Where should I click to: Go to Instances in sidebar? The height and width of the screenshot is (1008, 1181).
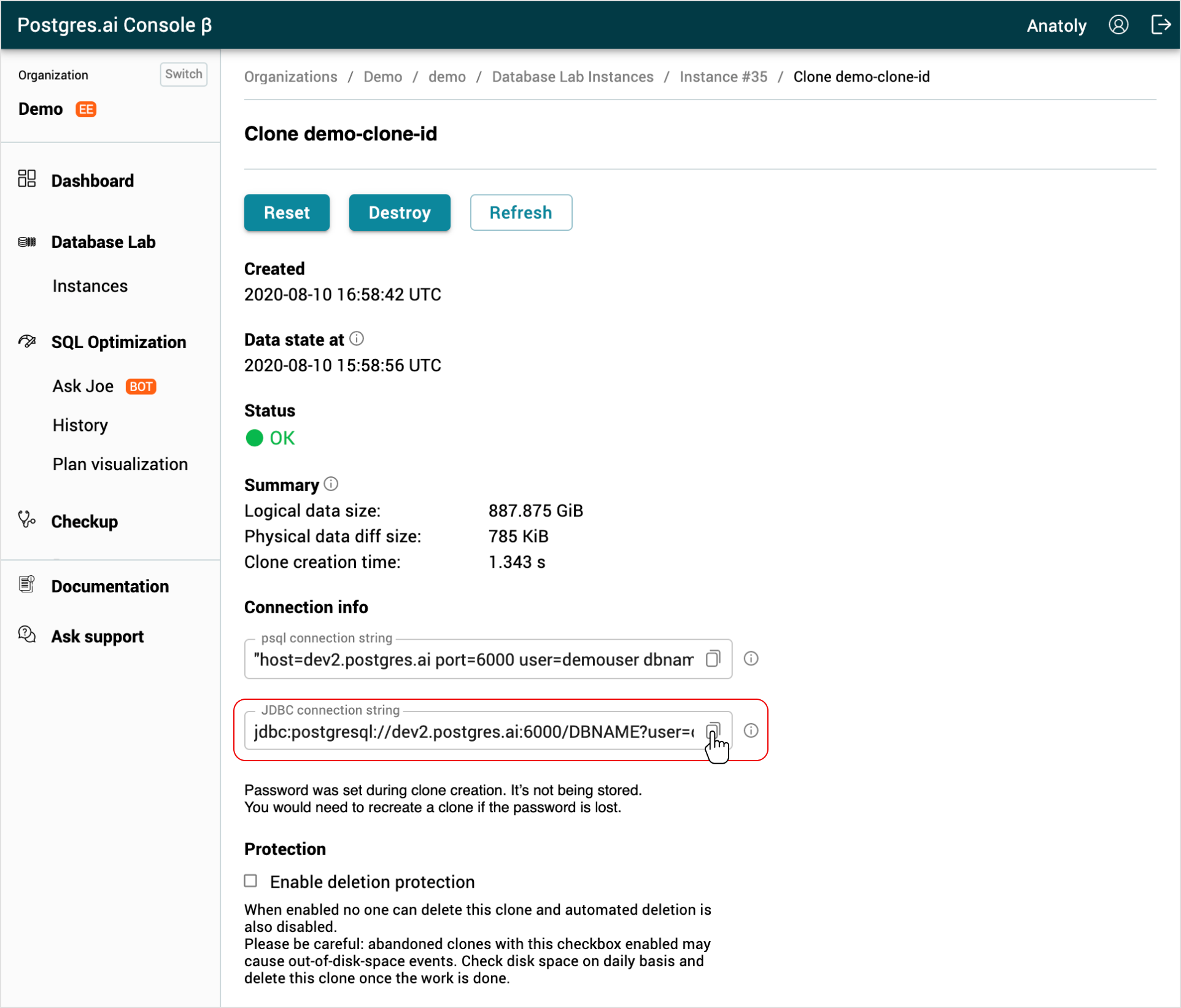[90, 286]
